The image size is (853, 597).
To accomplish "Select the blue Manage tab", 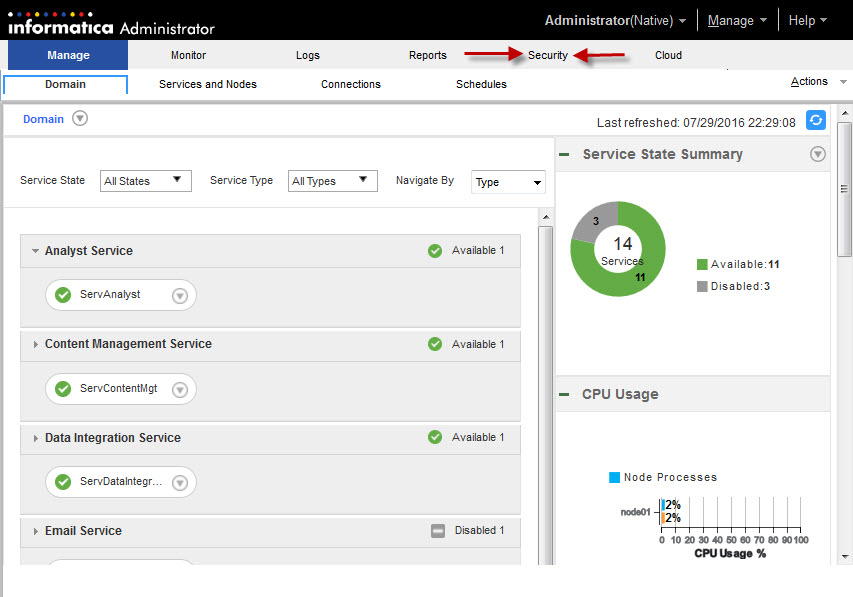I will click(68, 55).
